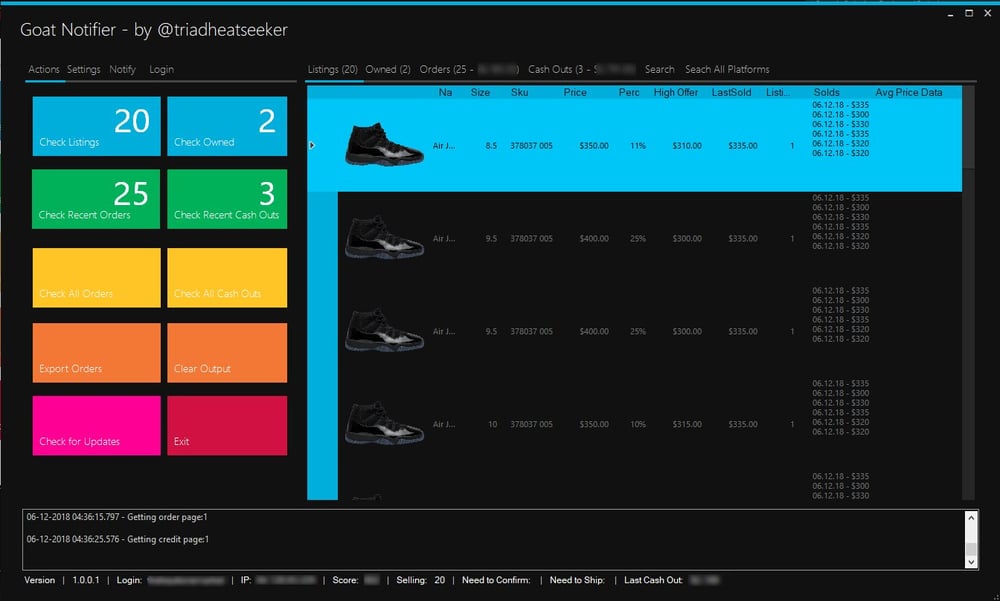Viewport: 1000px width, 601px height.
Task: Open the Login tab
Action: 161,69
